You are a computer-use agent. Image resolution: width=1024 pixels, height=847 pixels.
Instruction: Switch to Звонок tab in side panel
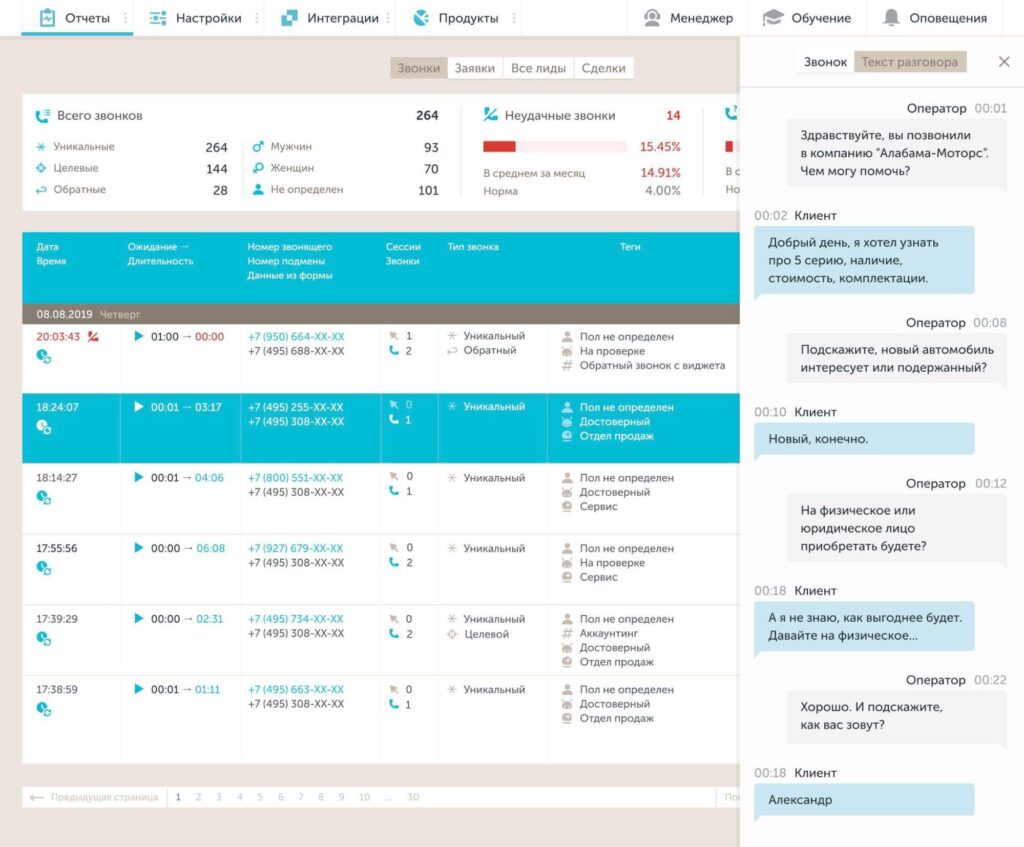click(825, 62)
